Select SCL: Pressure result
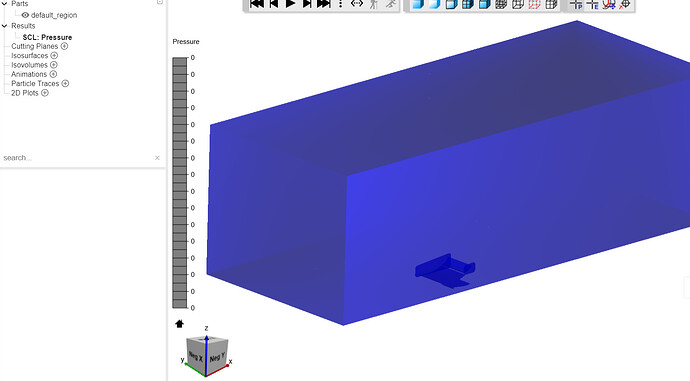690x381 pixels. pyautogui.click(x=47, y=37)
